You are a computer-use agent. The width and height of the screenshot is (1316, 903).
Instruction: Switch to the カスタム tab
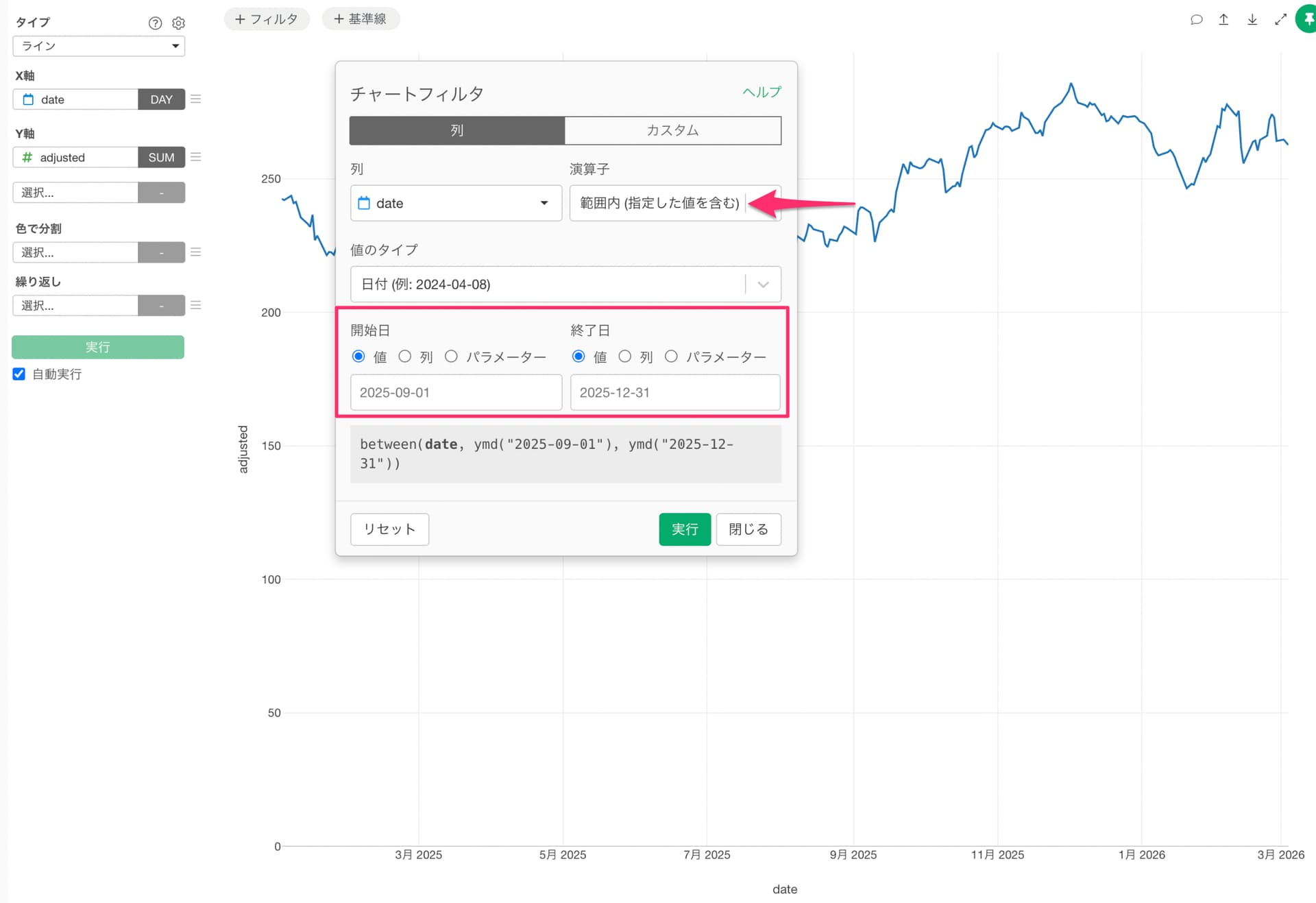coord(672,130)
